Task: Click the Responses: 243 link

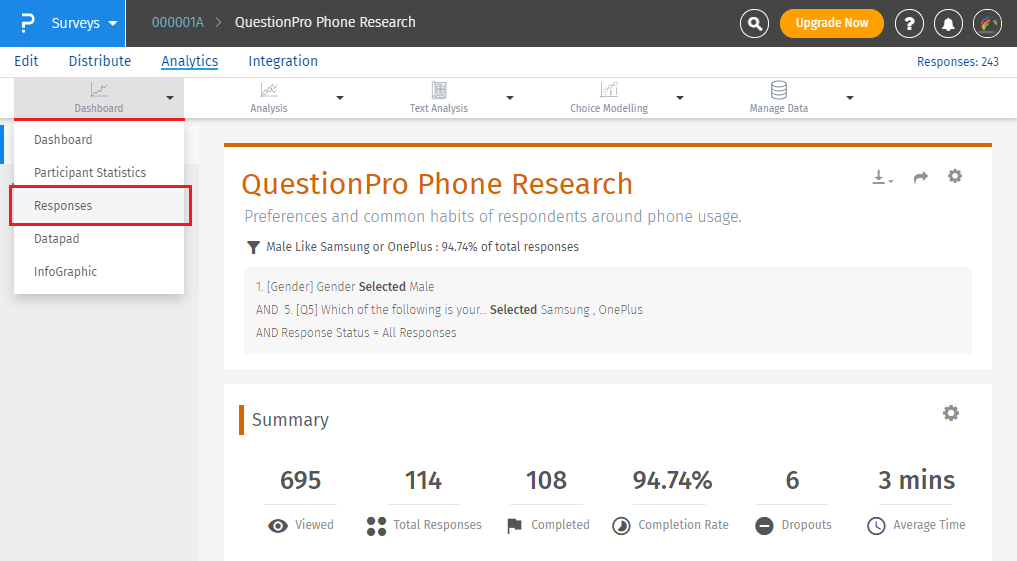Action: click(x=957, y=62)
